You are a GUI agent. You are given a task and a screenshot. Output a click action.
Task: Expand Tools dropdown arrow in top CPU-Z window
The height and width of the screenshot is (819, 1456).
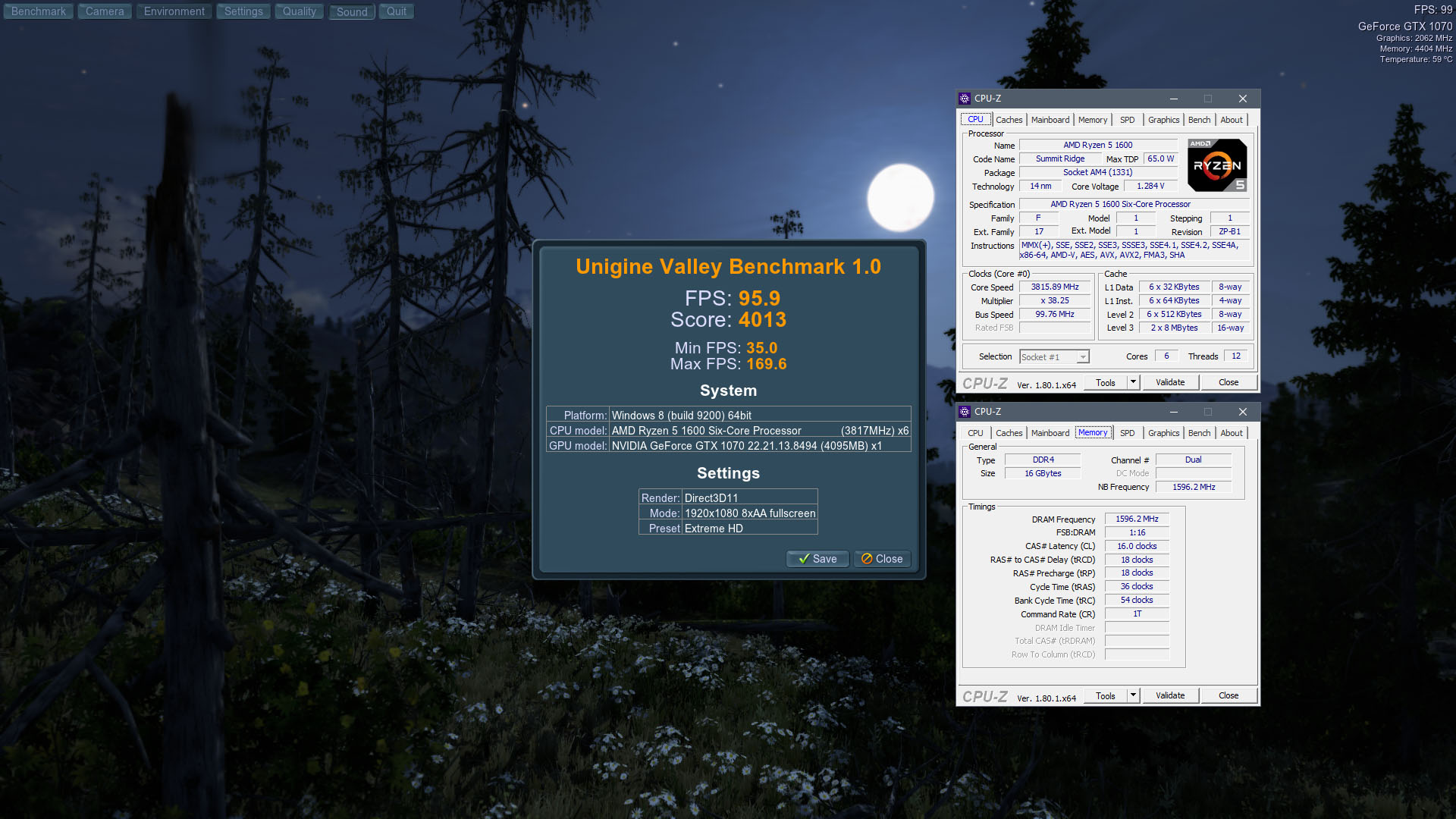tap(1134, 383)
